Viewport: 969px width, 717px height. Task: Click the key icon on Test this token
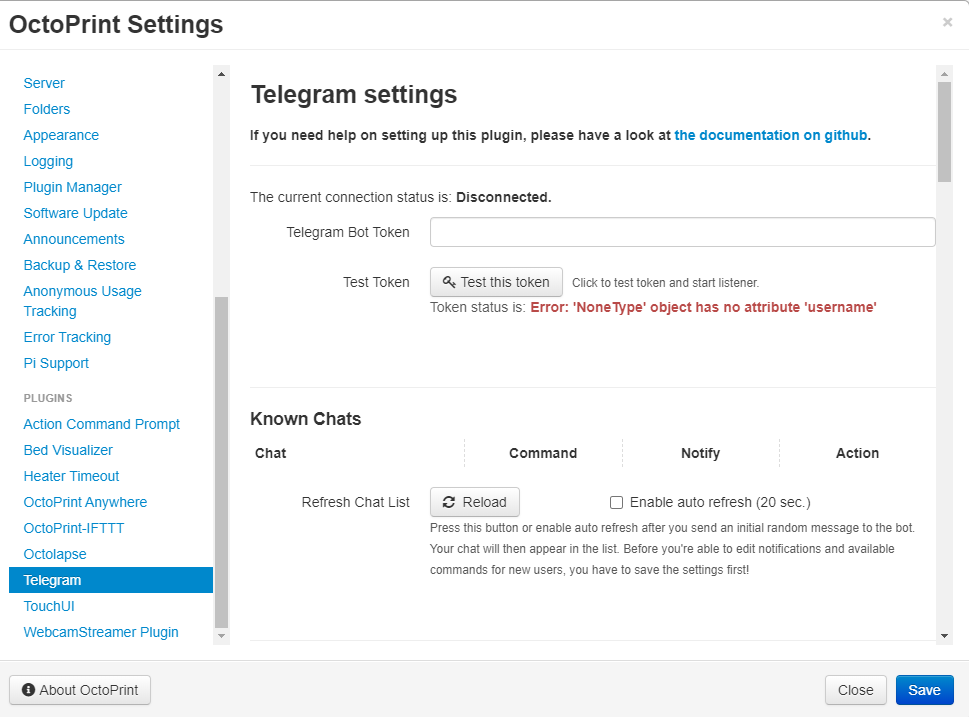(449, 282)
